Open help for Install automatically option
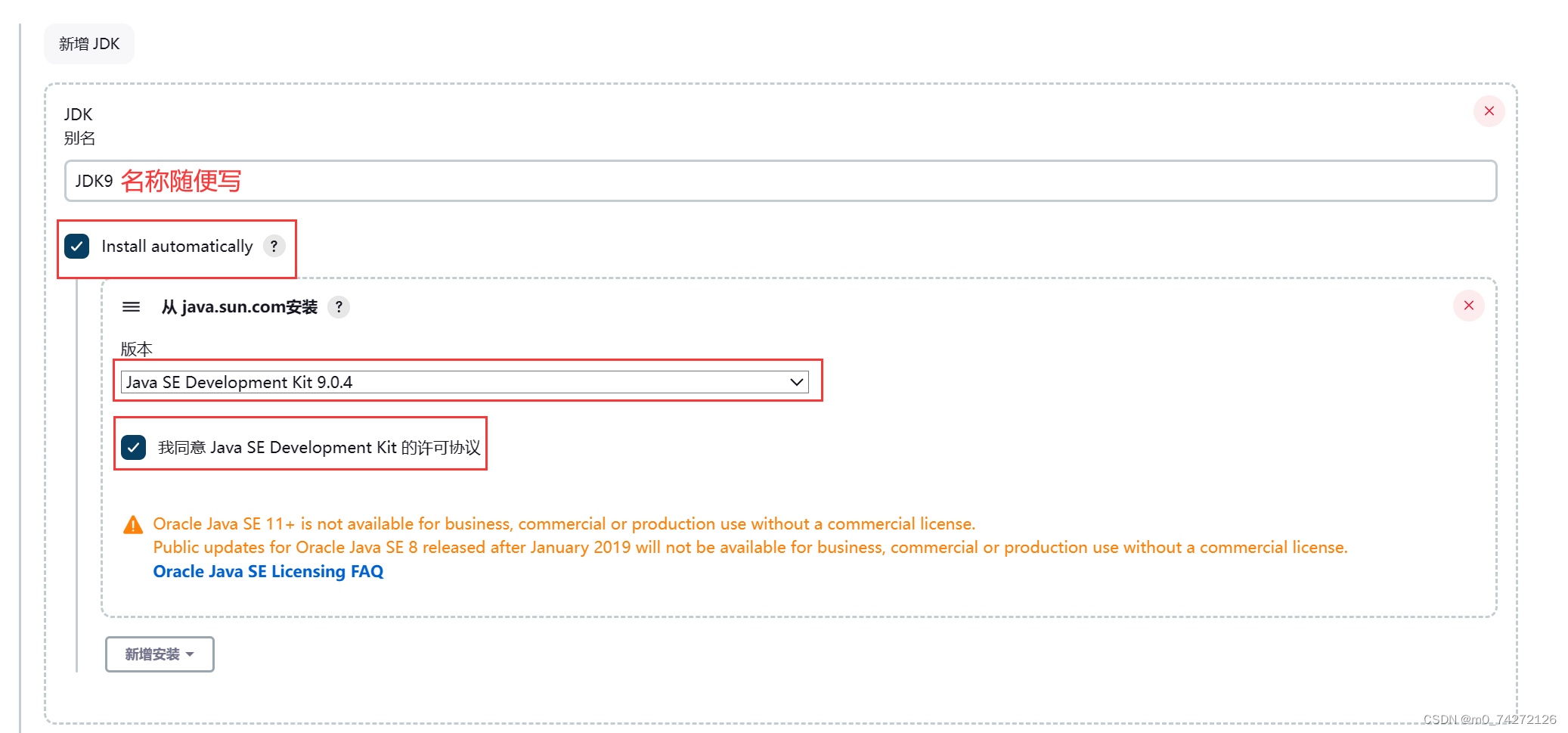 pyautogui.click(x=274, y=246)
